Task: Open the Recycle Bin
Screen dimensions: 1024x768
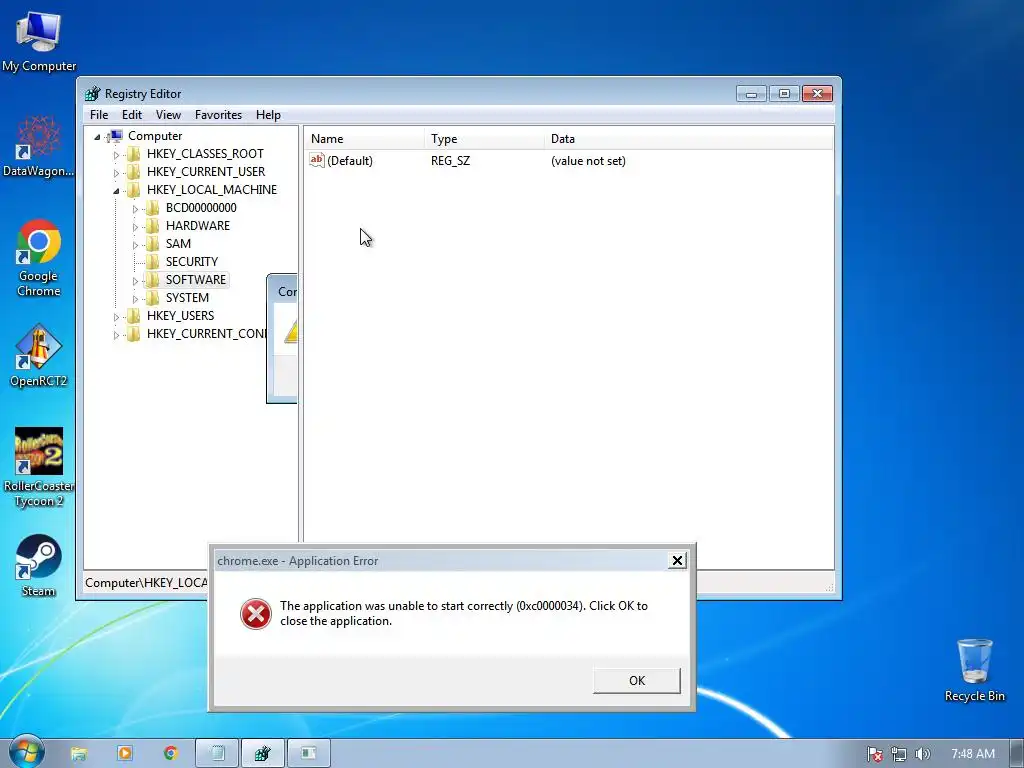Action: pyautogui.click(x=974, y=670)
